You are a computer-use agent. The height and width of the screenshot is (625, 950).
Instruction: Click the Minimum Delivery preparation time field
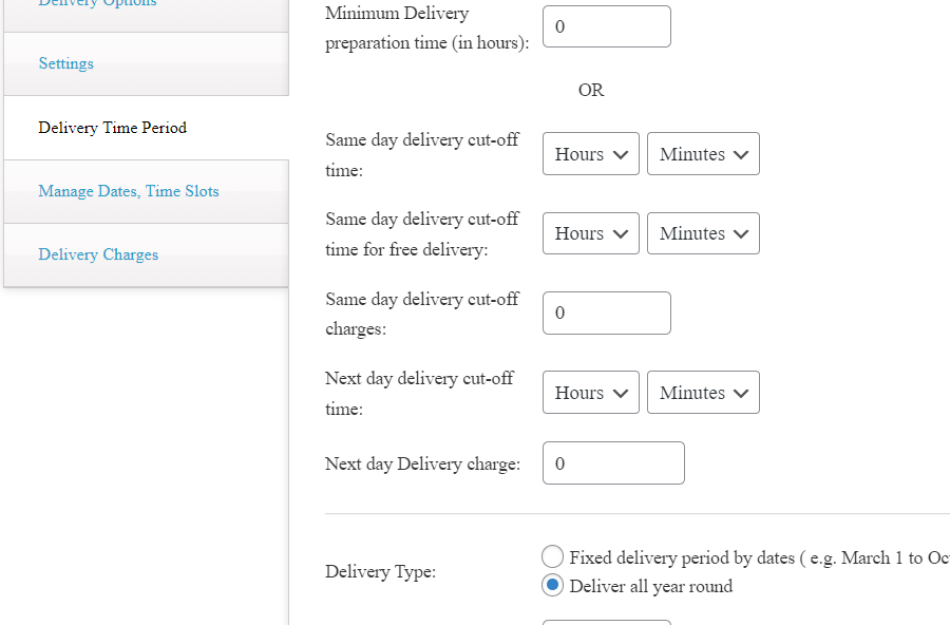(606, 26)
